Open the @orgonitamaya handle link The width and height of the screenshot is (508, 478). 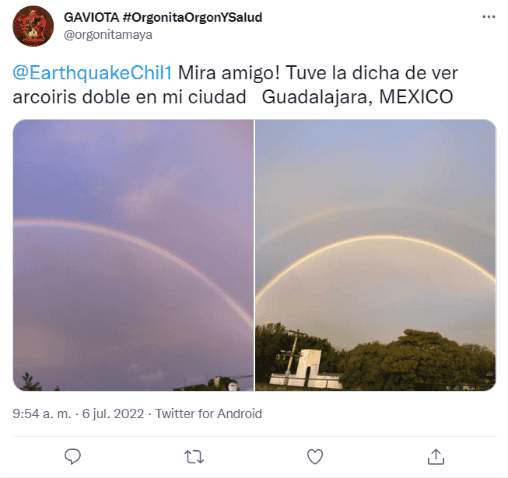[108, 35]
